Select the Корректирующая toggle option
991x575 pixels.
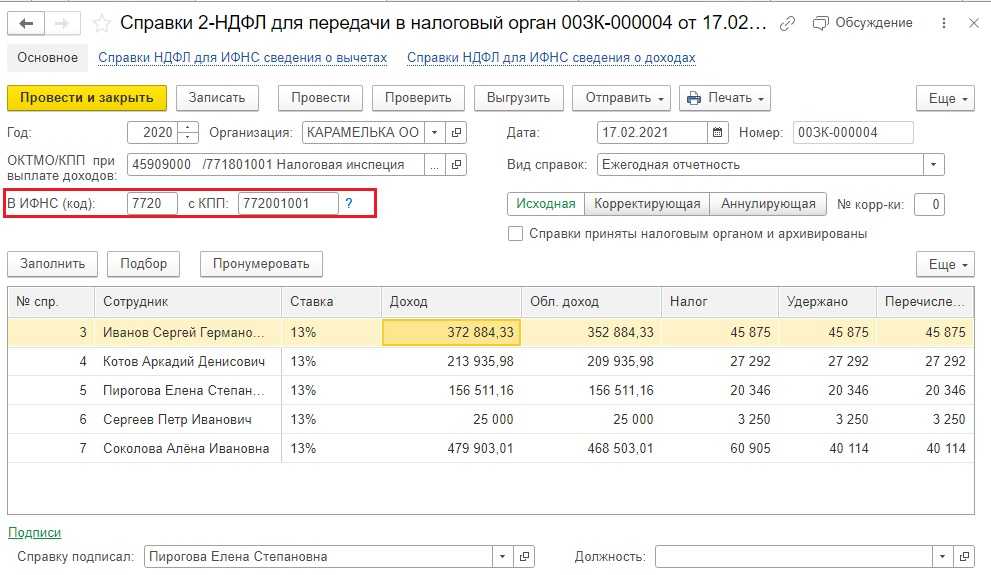(x=647, y=204)
